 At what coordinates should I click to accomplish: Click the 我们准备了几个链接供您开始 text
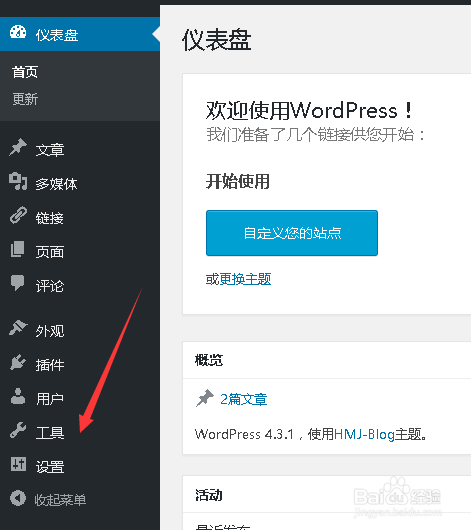(x=315, y=135)
